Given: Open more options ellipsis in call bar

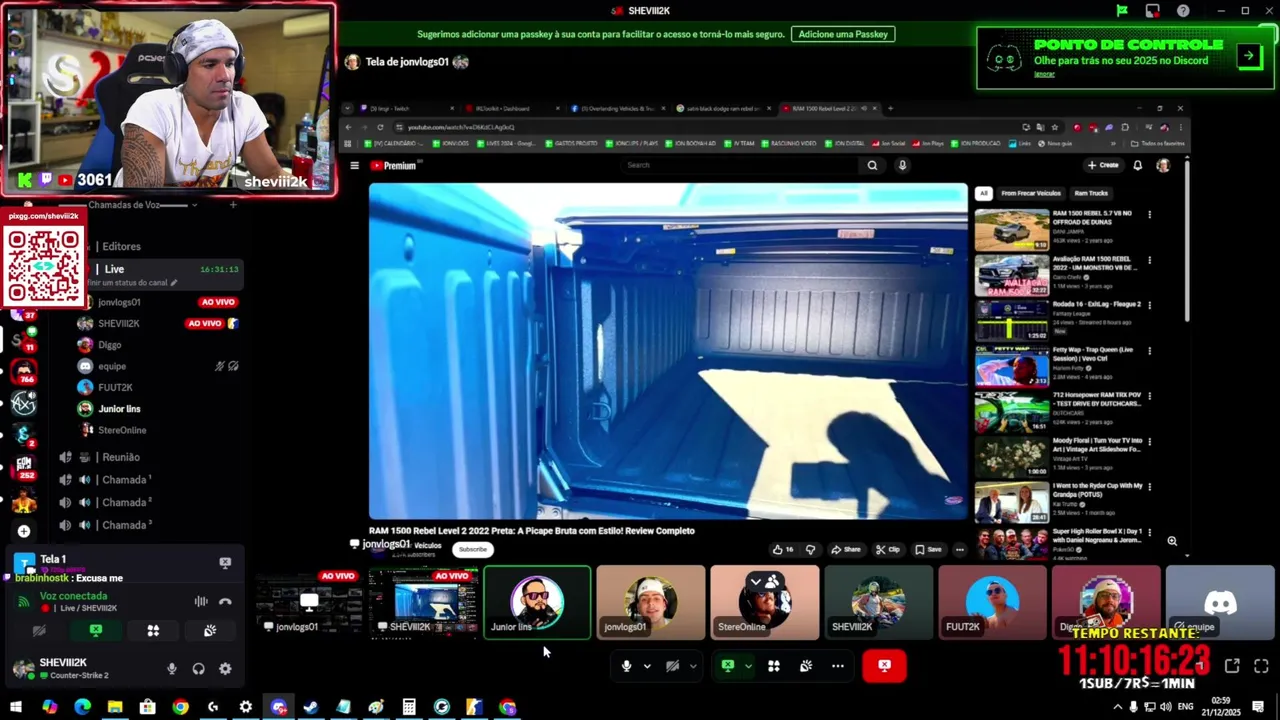Looking at the screenshot, I should click(x=838, y=666).
